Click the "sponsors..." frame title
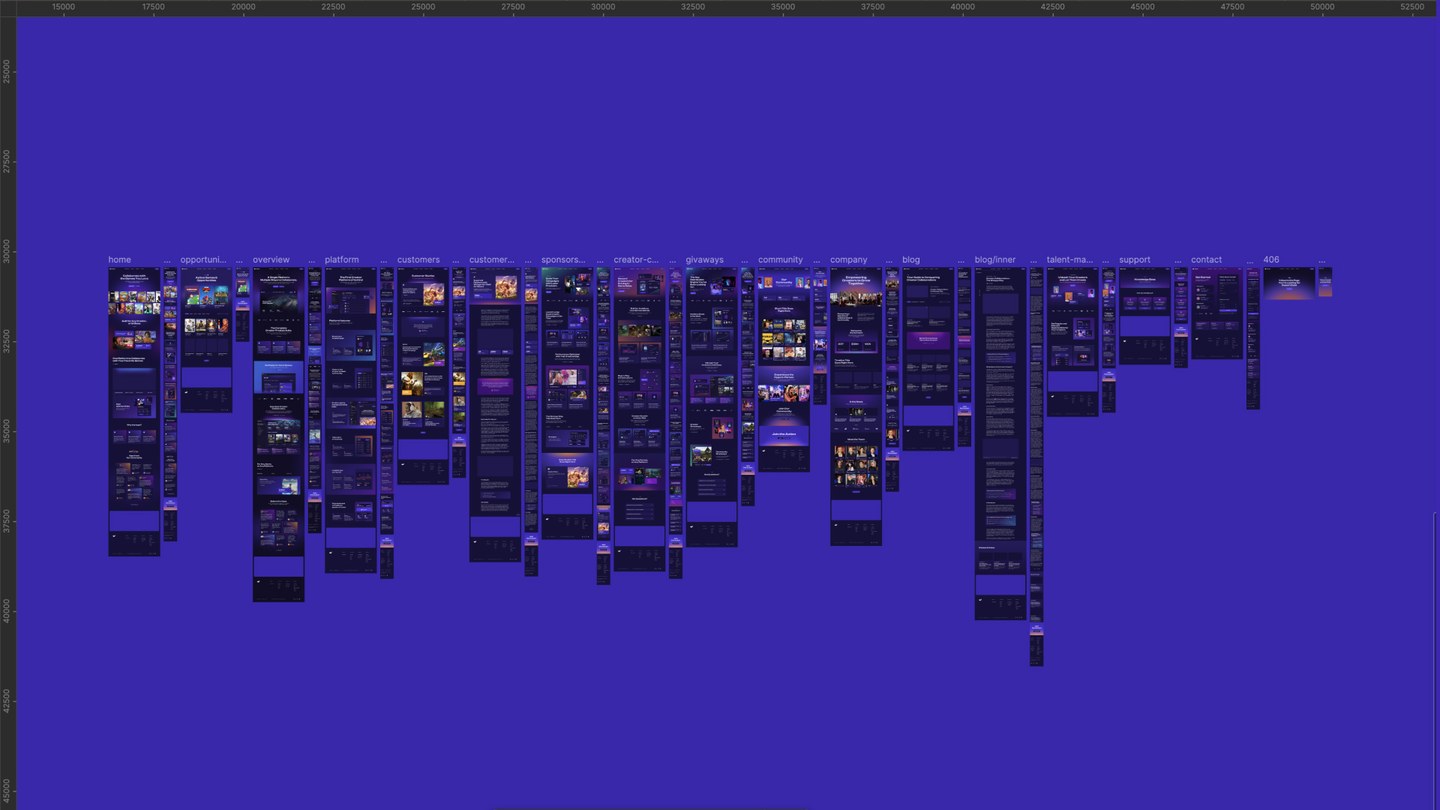This screenshot has width=1440, height=810. point(563,260)
